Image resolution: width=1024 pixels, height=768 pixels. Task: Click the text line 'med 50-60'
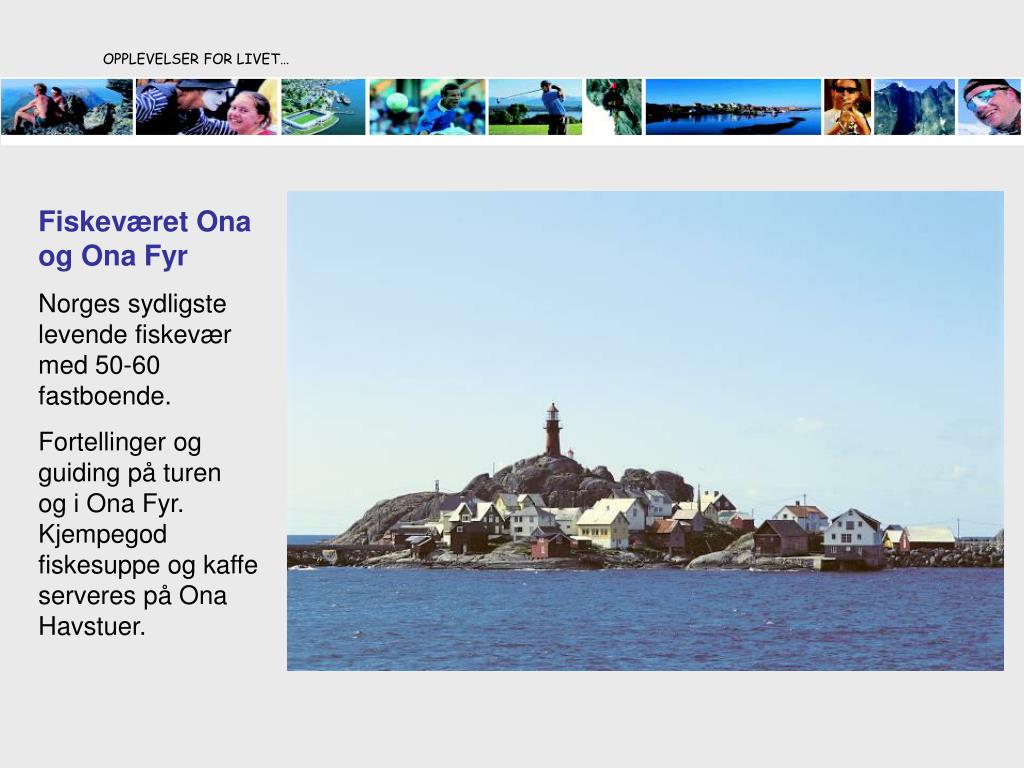coord(99,365)
